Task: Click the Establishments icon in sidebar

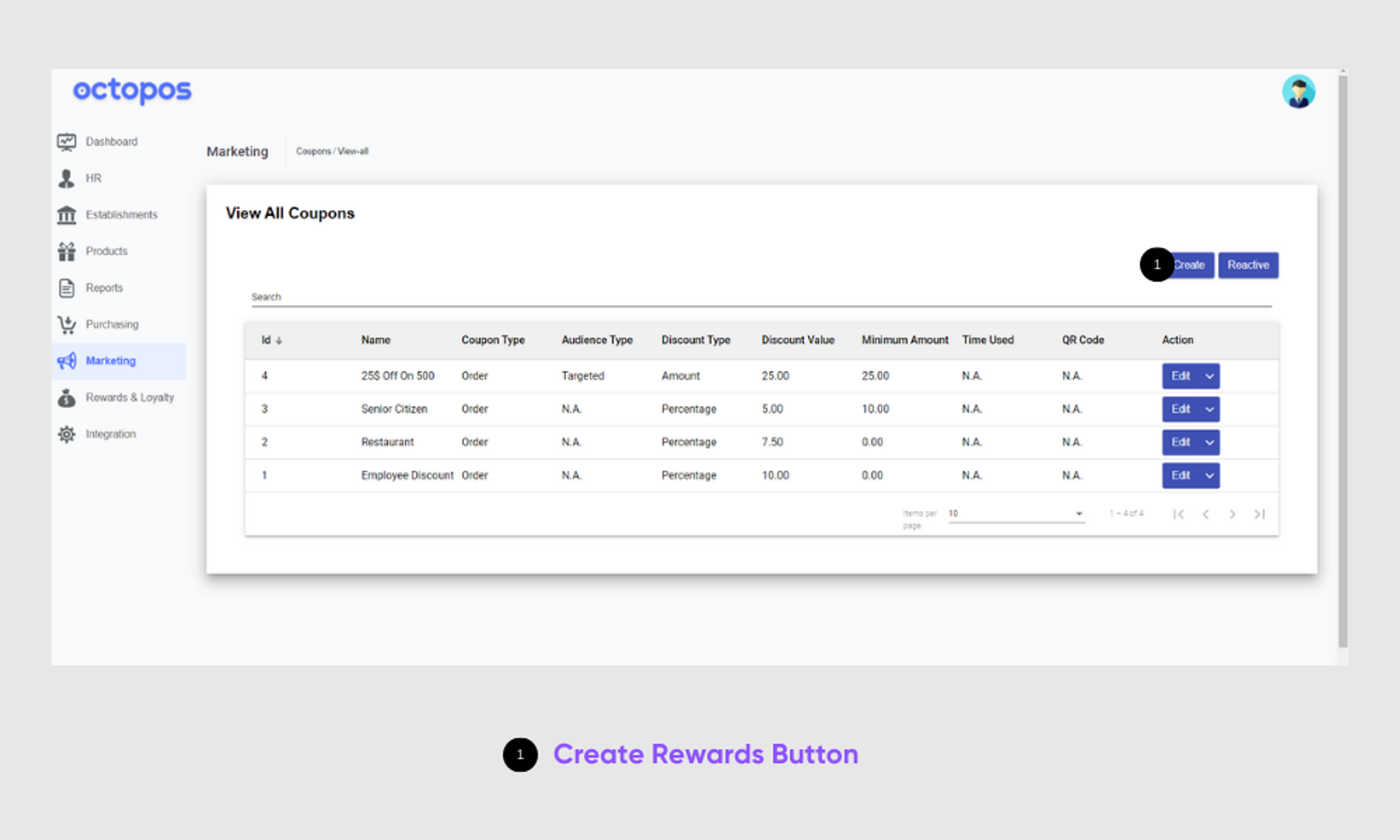Action: tap(67, 214)
